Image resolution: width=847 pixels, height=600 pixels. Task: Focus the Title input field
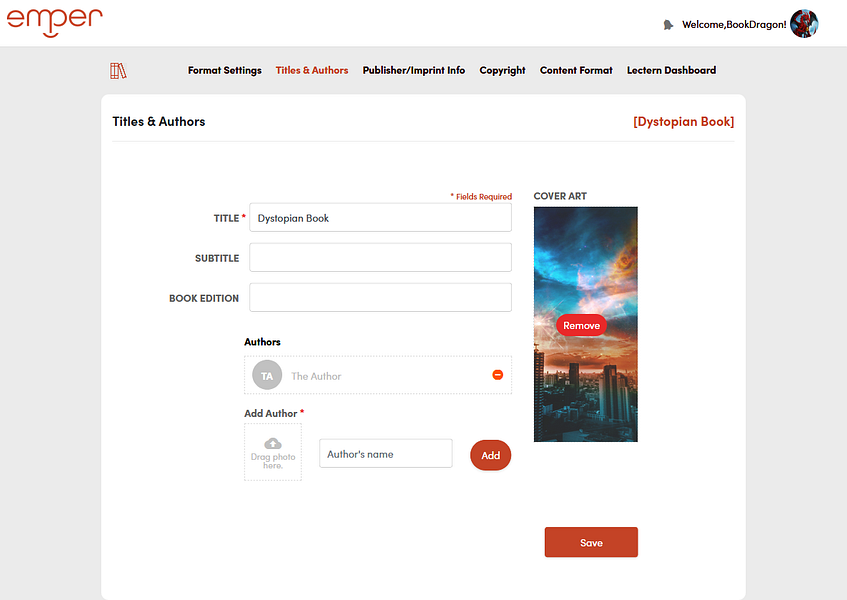[380, 218]
